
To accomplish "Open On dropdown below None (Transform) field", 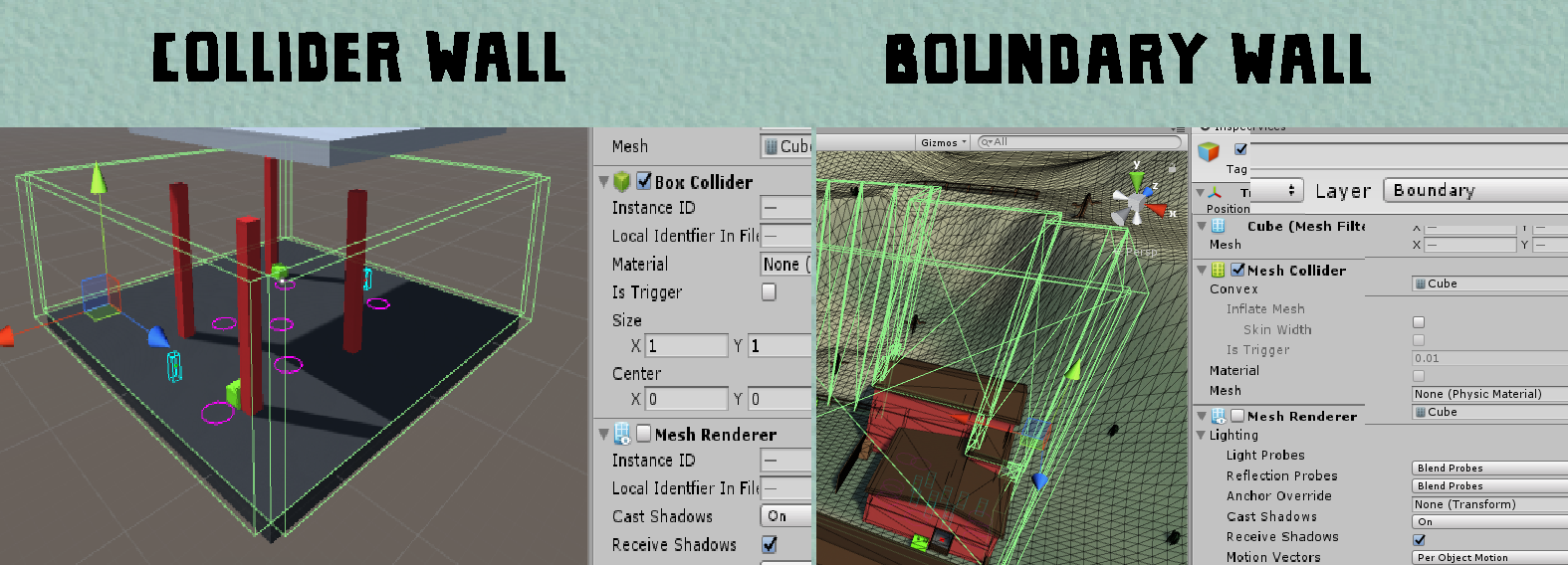I will coord(1489,521).
